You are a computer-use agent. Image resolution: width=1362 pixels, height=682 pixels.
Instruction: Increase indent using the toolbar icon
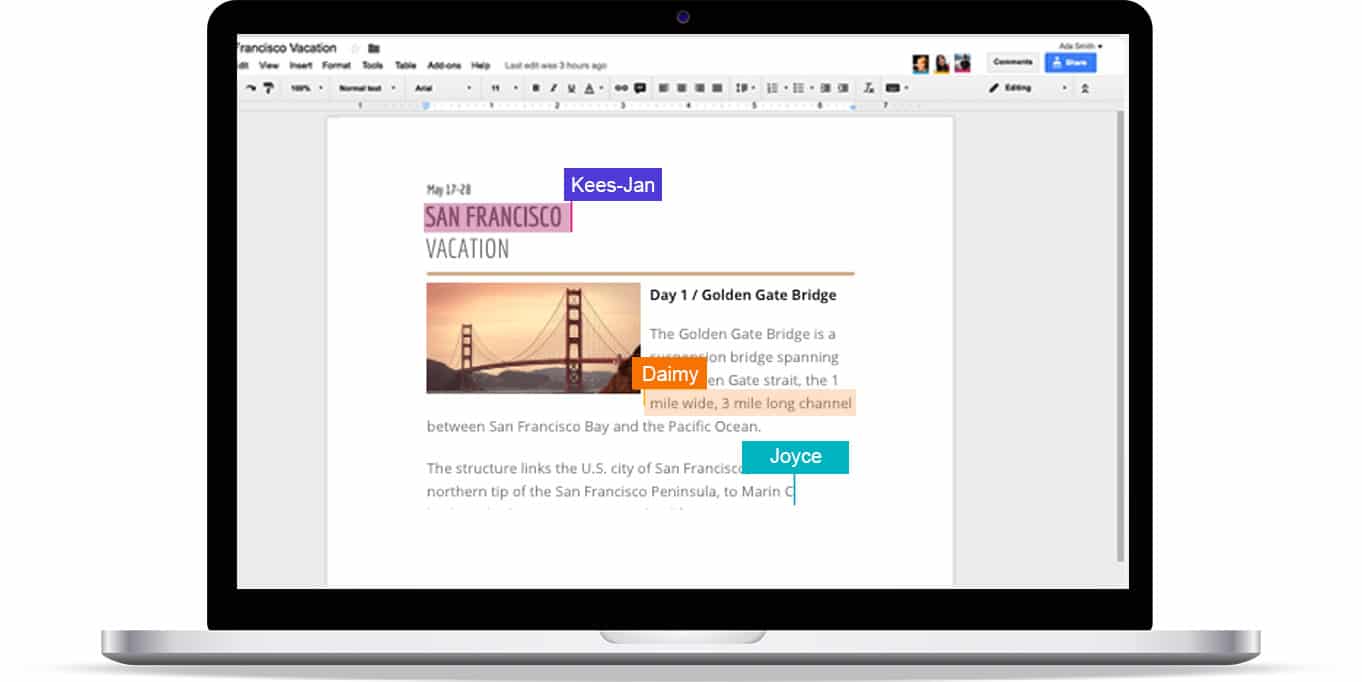click(843, 88)
